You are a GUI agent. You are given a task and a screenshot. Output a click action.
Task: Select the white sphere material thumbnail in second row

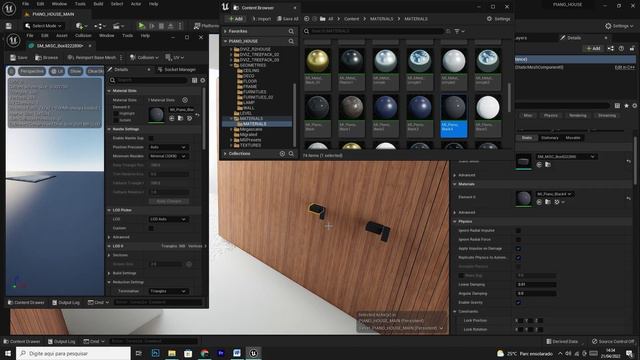coord(488,115)
